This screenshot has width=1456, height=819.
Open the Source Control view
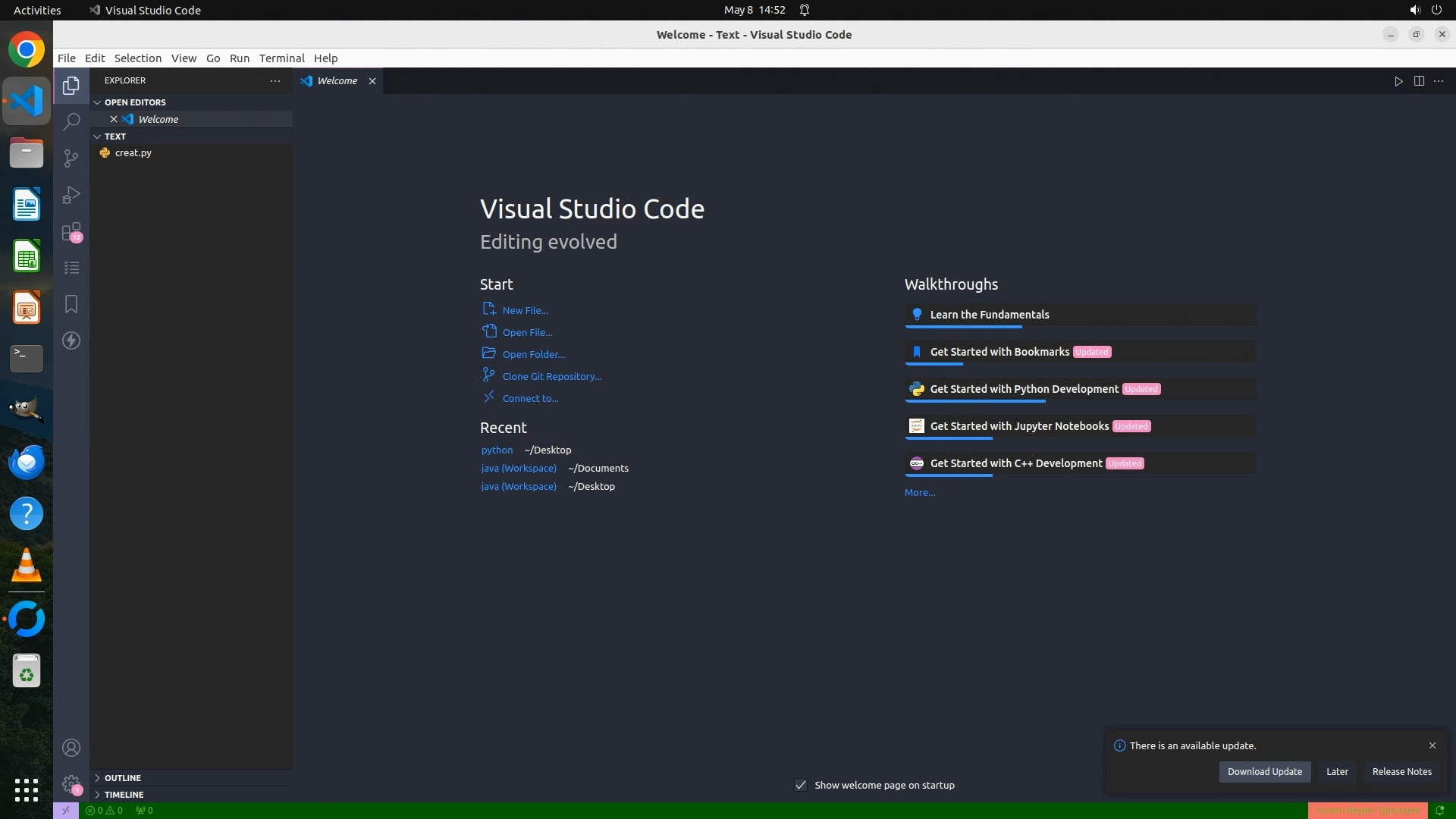[x=71, y=158]
